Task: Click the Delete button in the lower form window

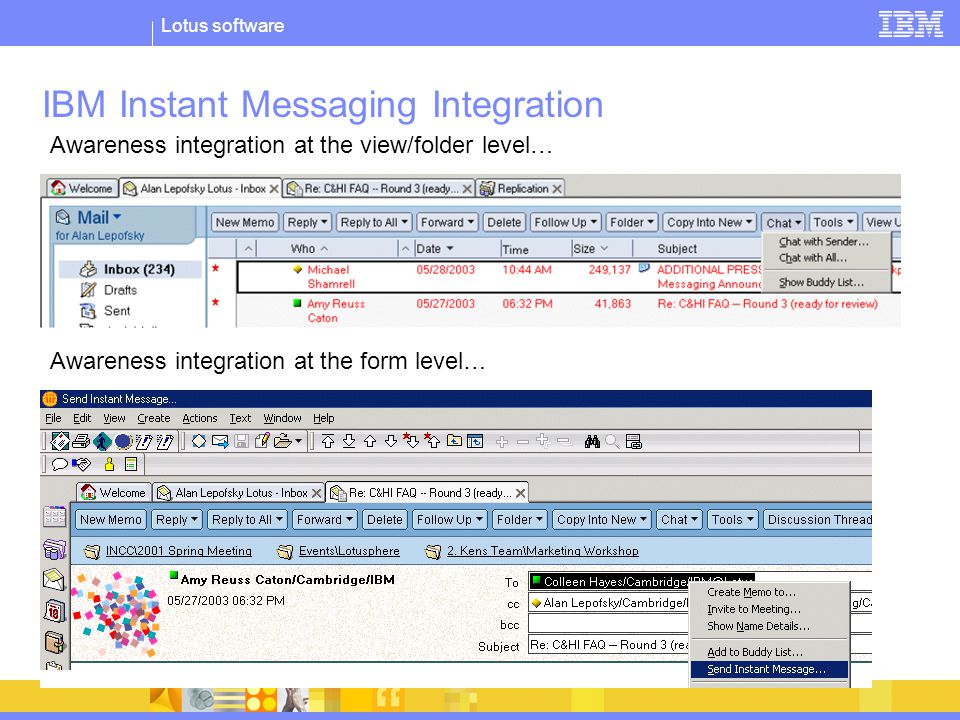Action: point(384,519)
